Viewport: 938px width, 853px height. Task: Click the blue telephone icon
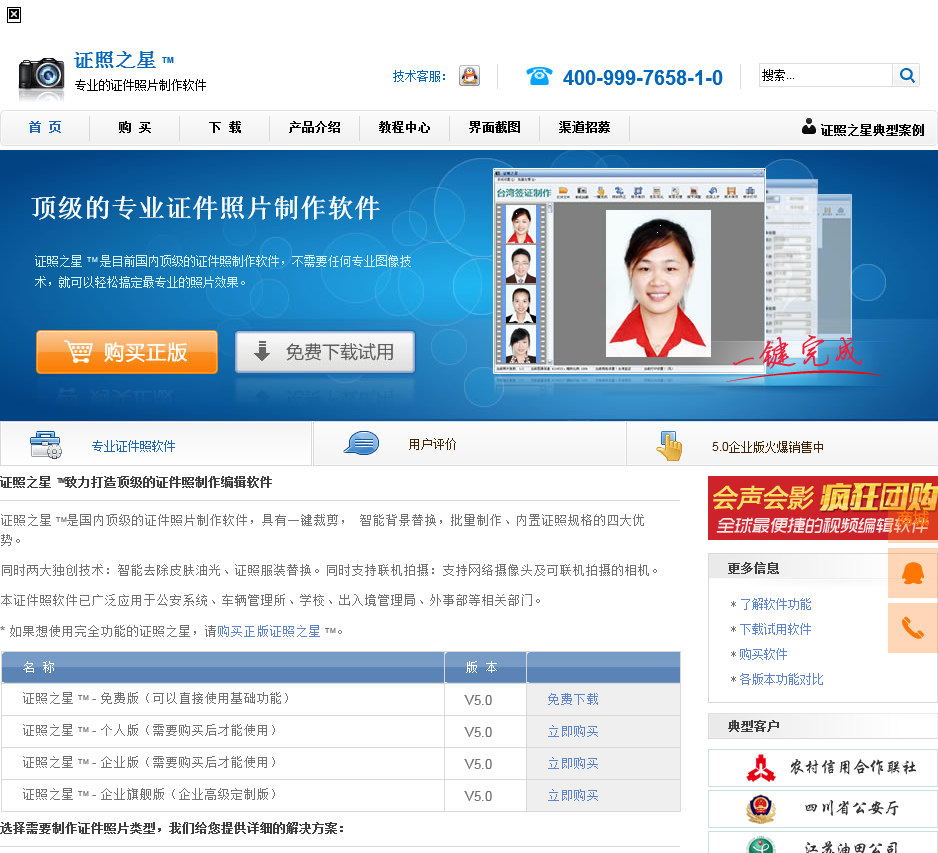(x=539, y=76)
